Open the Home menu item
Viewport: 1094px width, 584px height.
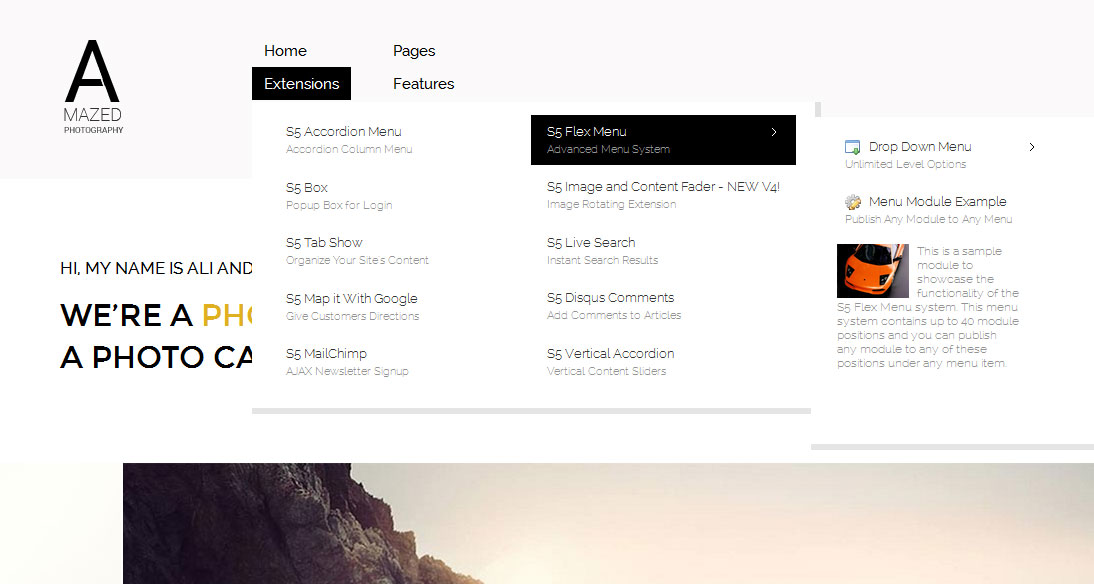pos(285,51)
